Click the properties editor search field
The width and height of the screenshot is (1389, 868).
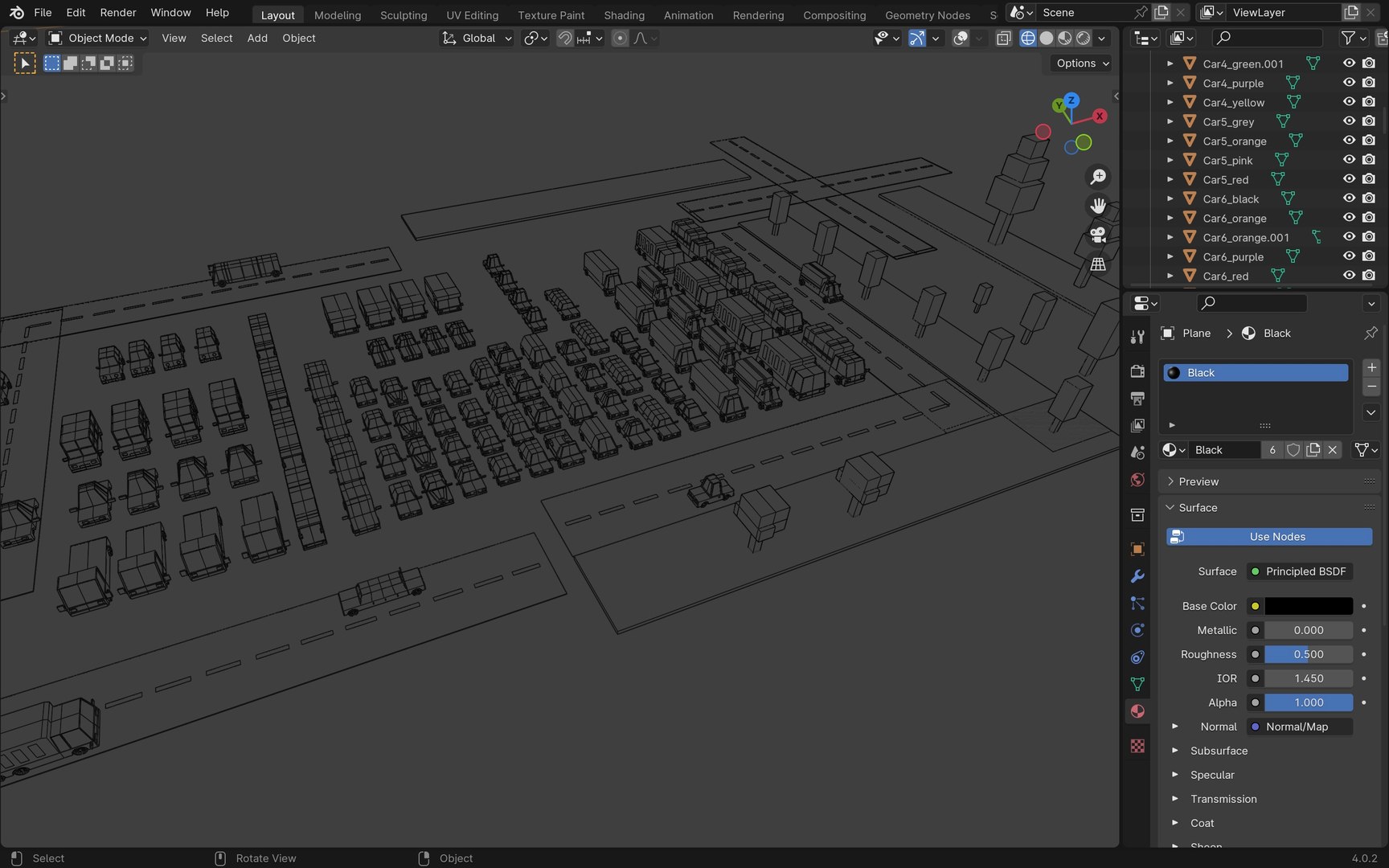click(1252, 303)
